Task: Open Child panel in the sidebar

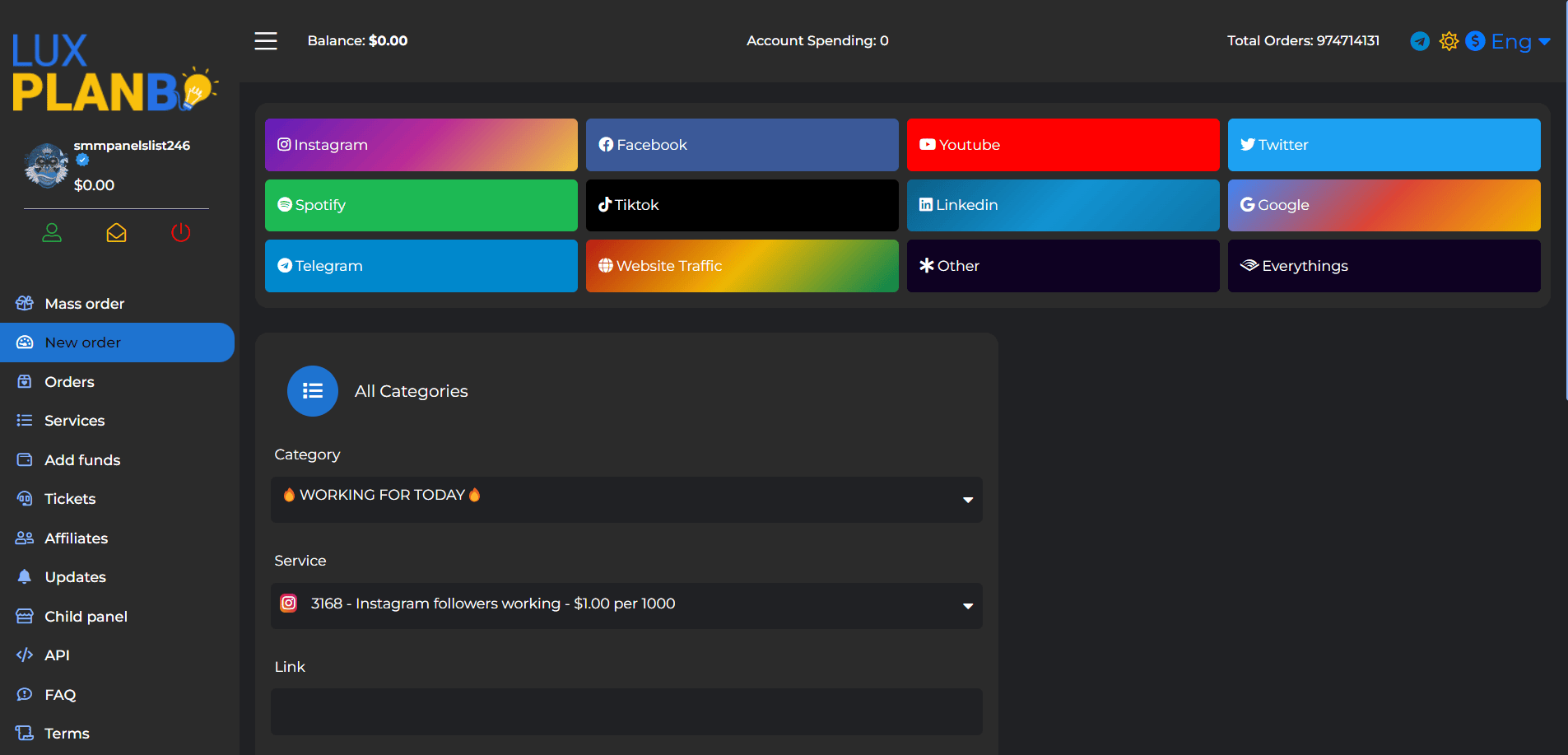Action: click(117, 617)
